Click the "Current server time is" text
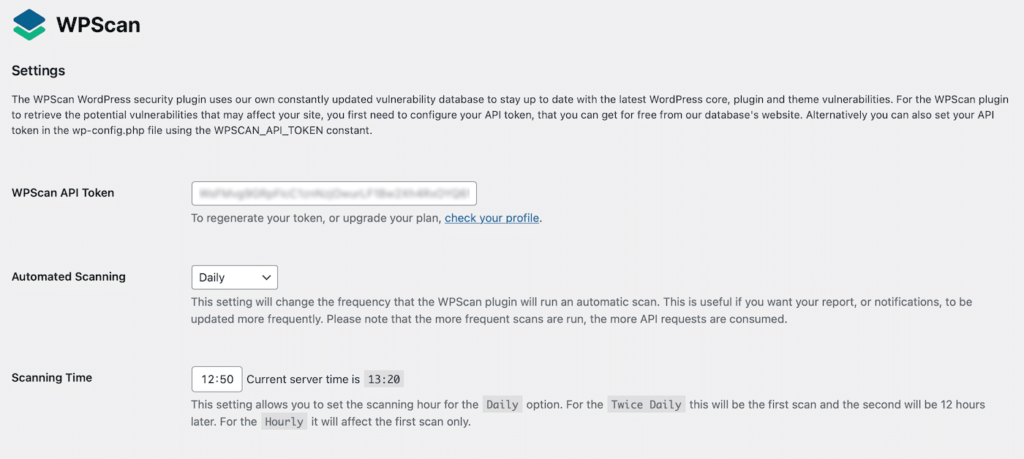 (x=303, y=379)
